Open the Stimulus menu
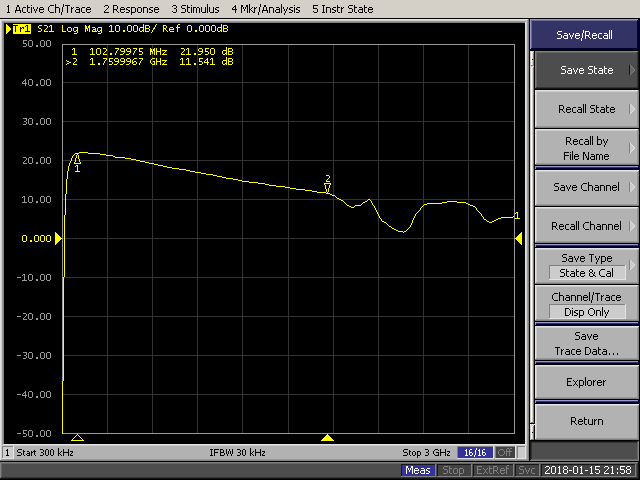640x480 pixels. pos(195,9)
